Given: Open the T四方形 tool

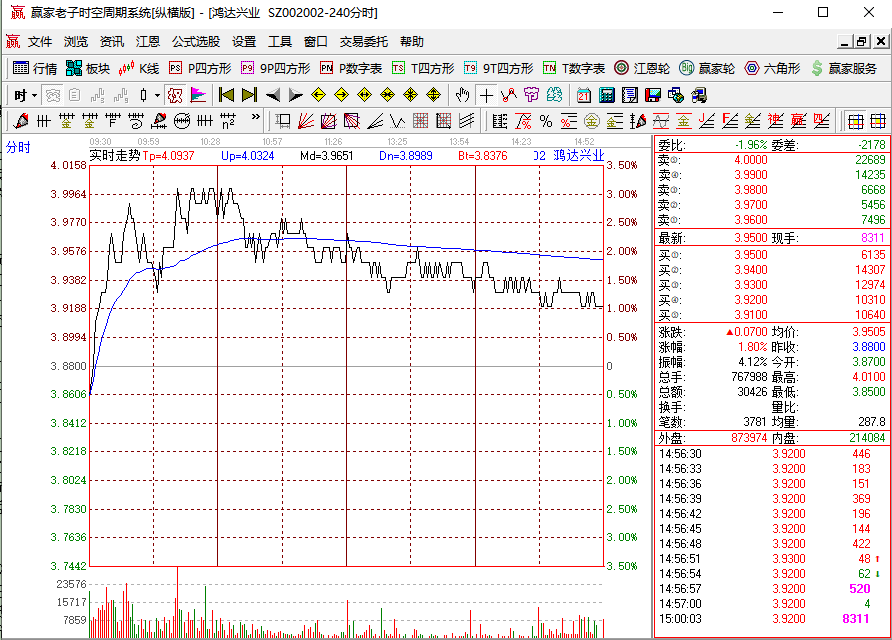Looking at the screenshot, I should [x=423, y=68].
